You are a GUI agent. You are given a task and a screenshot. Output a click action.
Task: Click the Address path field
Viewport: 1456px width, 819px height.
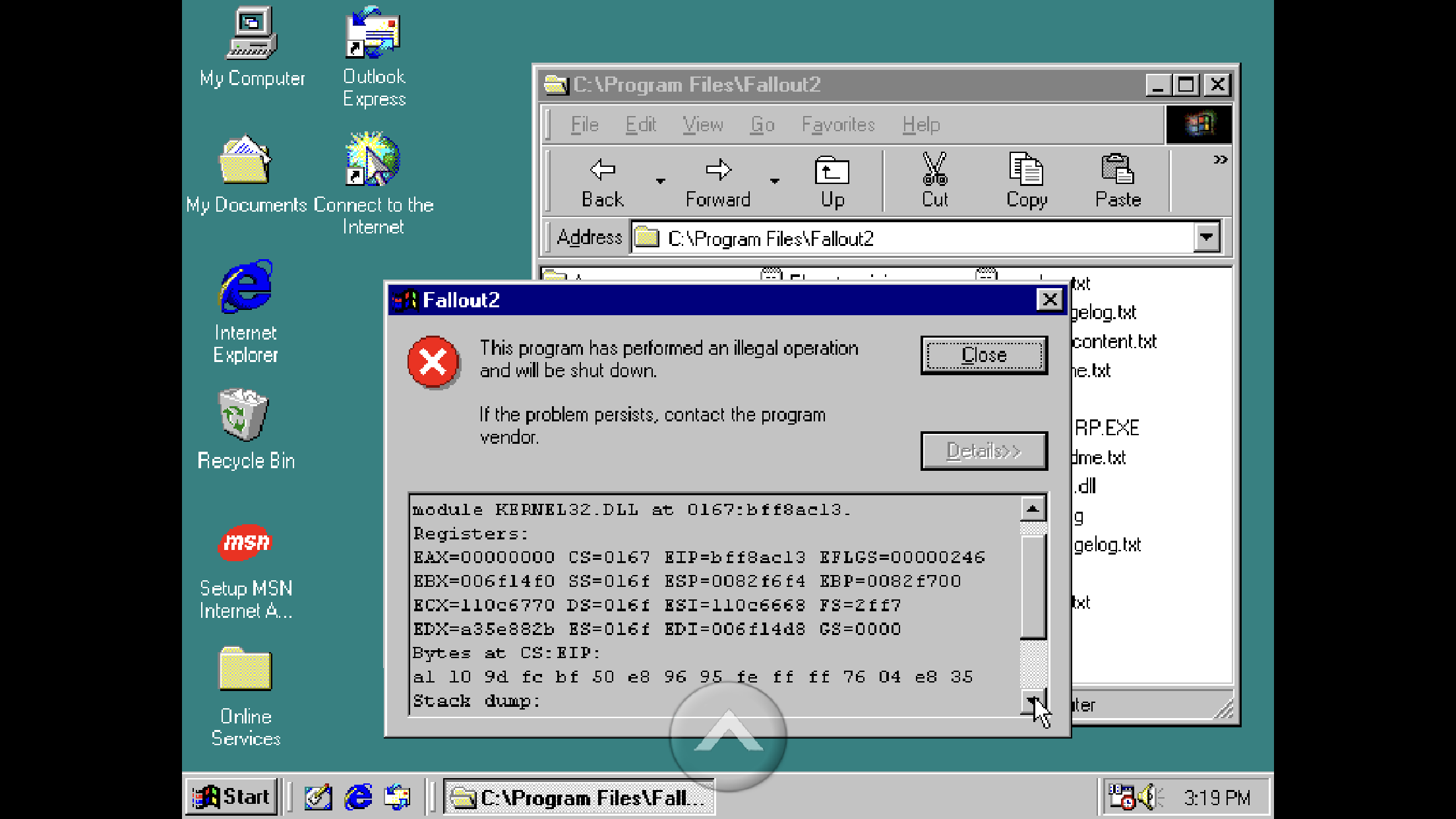pyautogui.click(x=913, y=237)
